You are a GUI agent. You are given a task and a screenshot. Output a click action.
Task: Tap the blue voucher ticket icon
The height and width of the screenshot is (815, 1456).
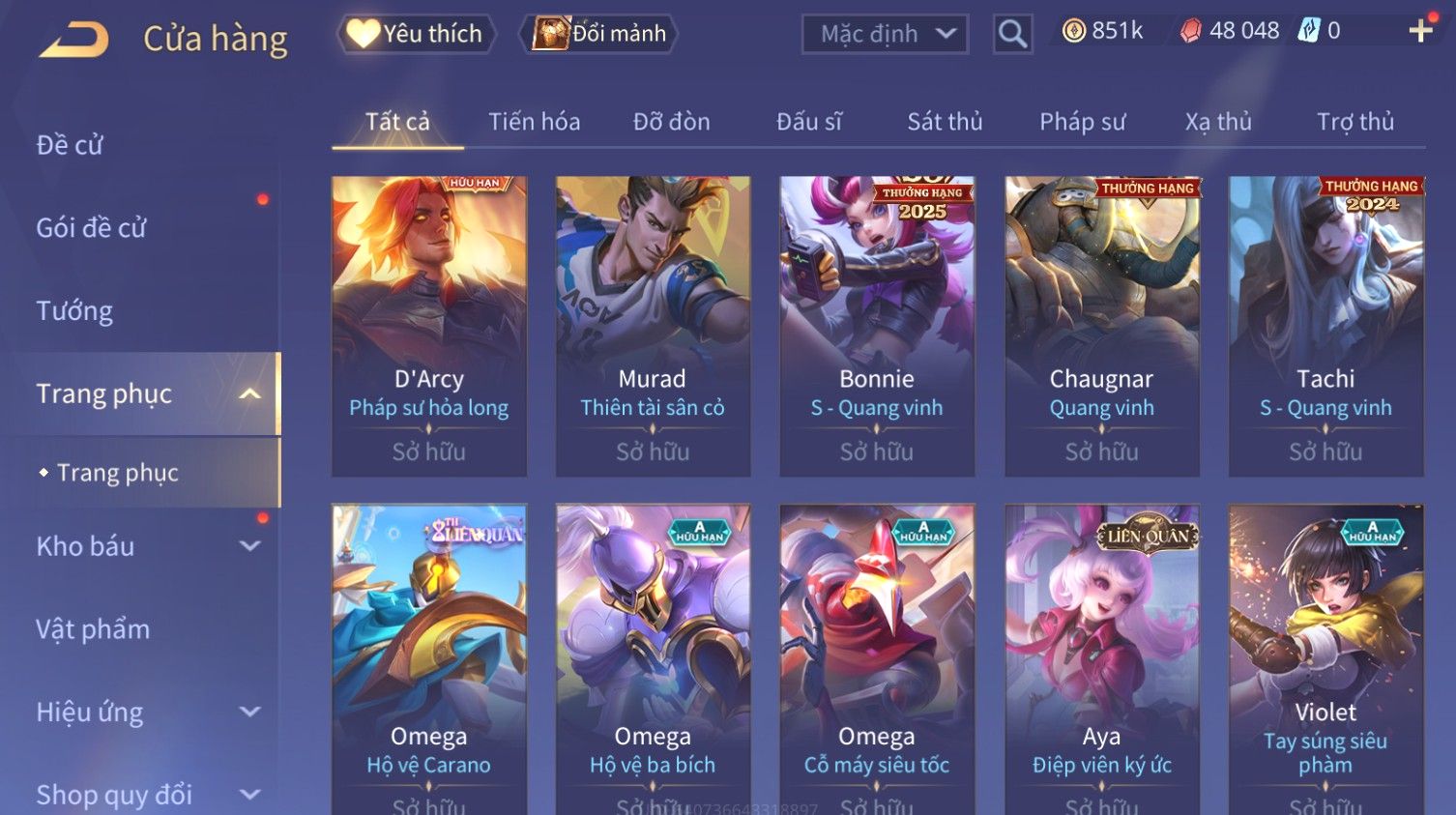point(1308,31)
